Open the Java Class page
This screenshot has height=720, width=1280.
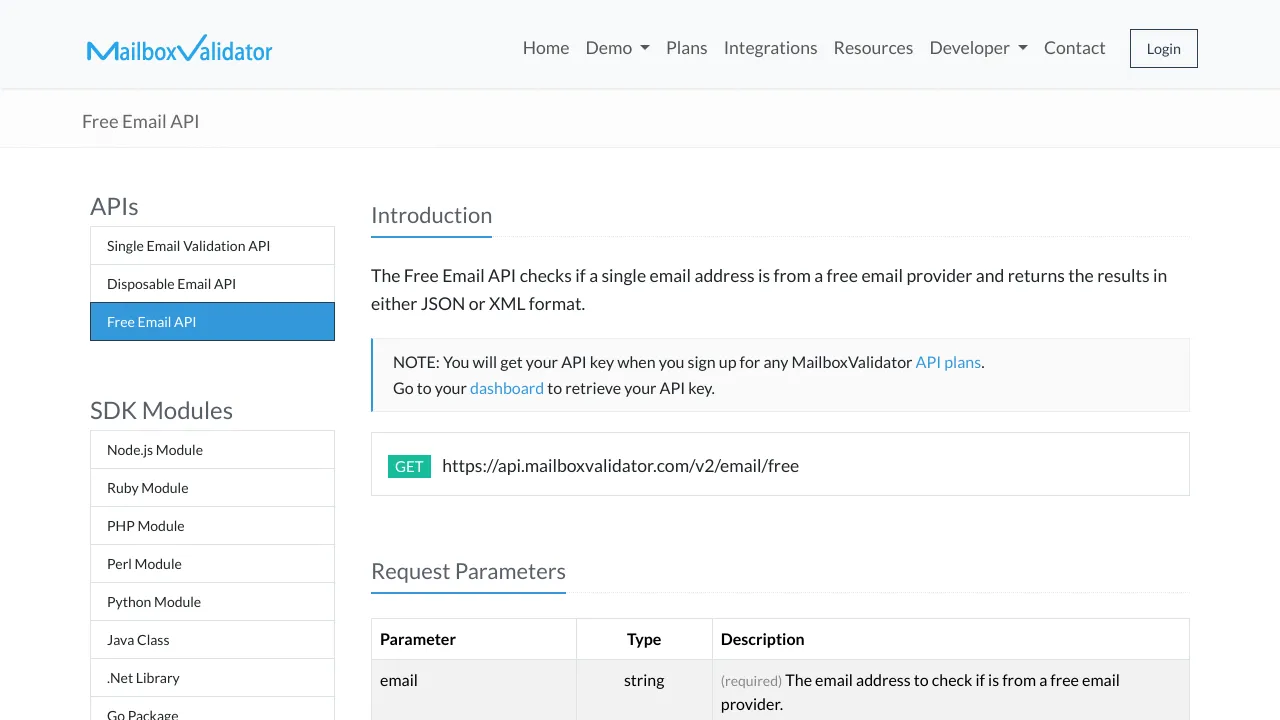[x=212, y=640]
